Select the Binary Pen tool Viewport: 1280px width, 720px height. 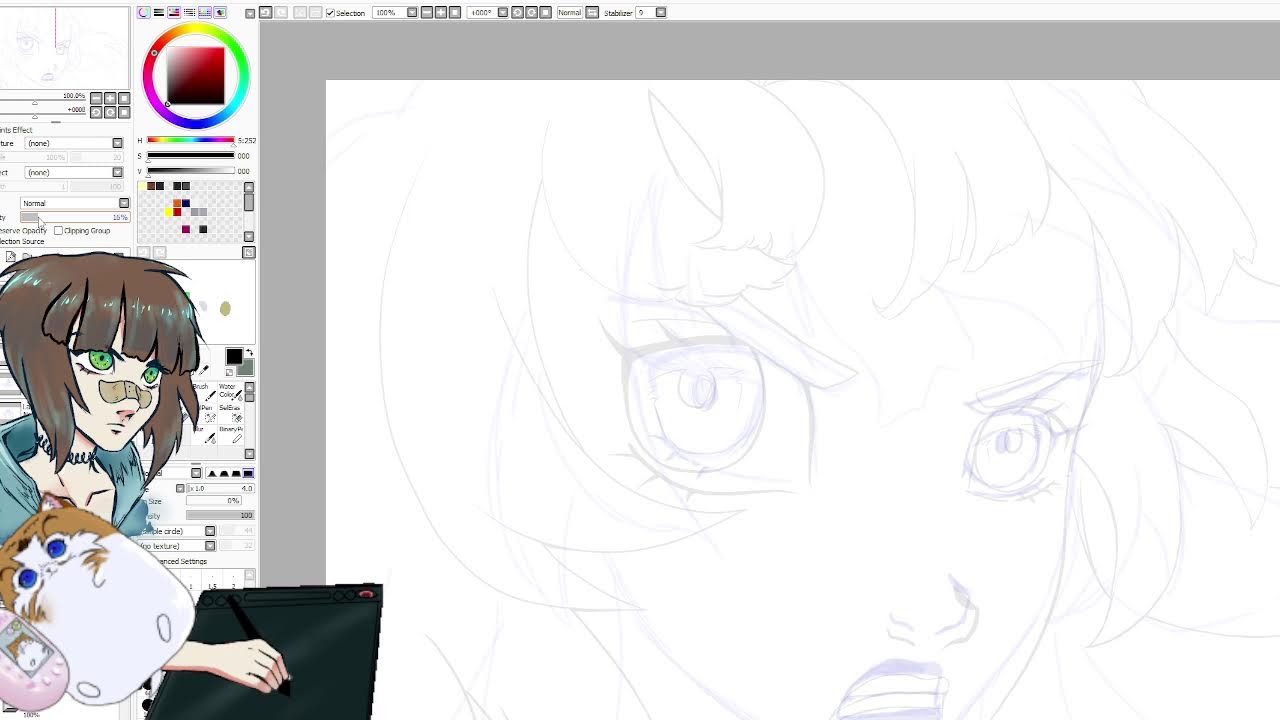[230, 436]
